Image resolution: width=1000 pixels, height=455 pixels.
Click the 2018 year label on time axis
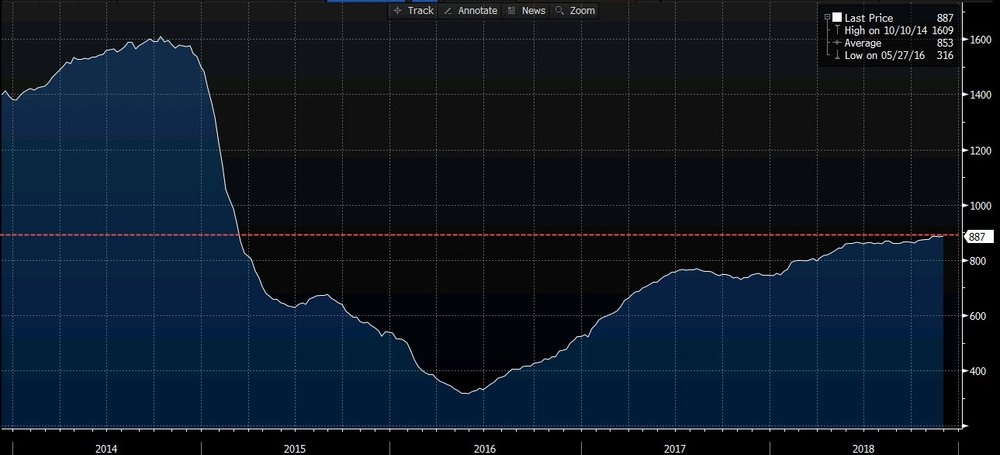coord(864,448)
